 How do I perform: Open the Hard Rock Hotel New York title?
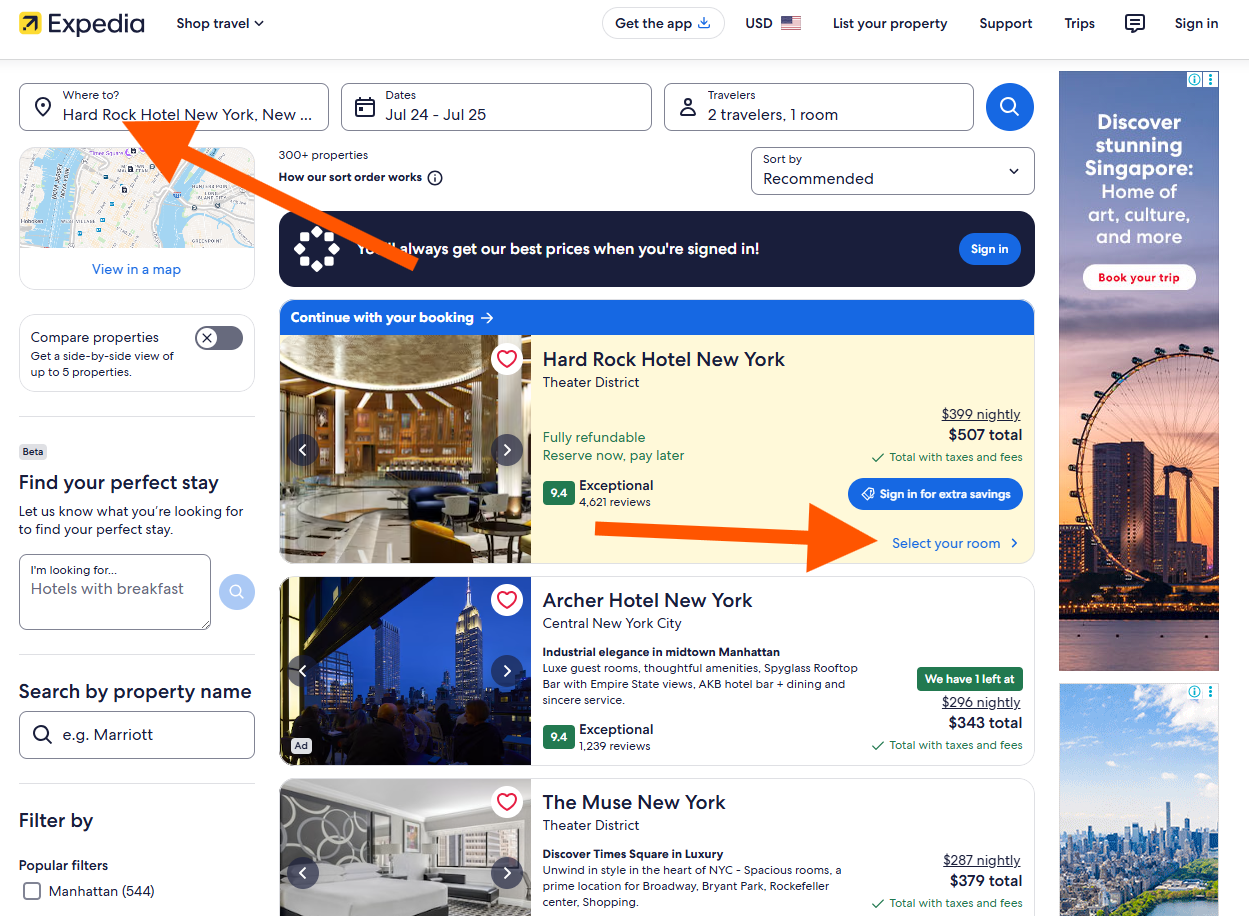[664, 360]
